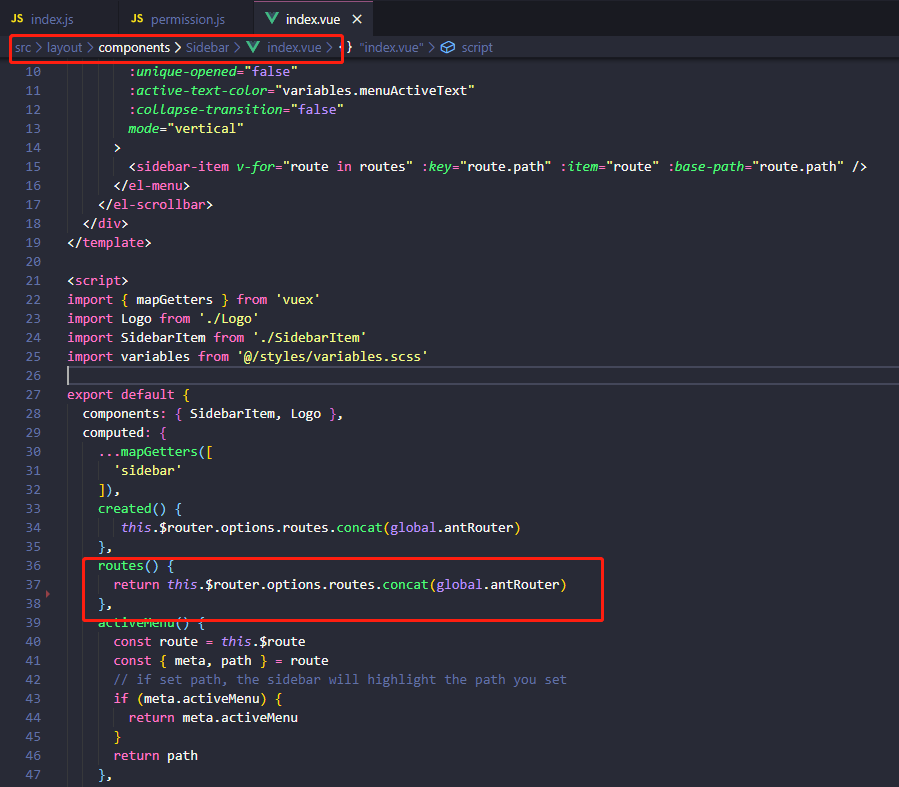Viewport: 899px width, 787px height.
Task: Click 'created()' method on line 33
Action: tap(132, 508)
